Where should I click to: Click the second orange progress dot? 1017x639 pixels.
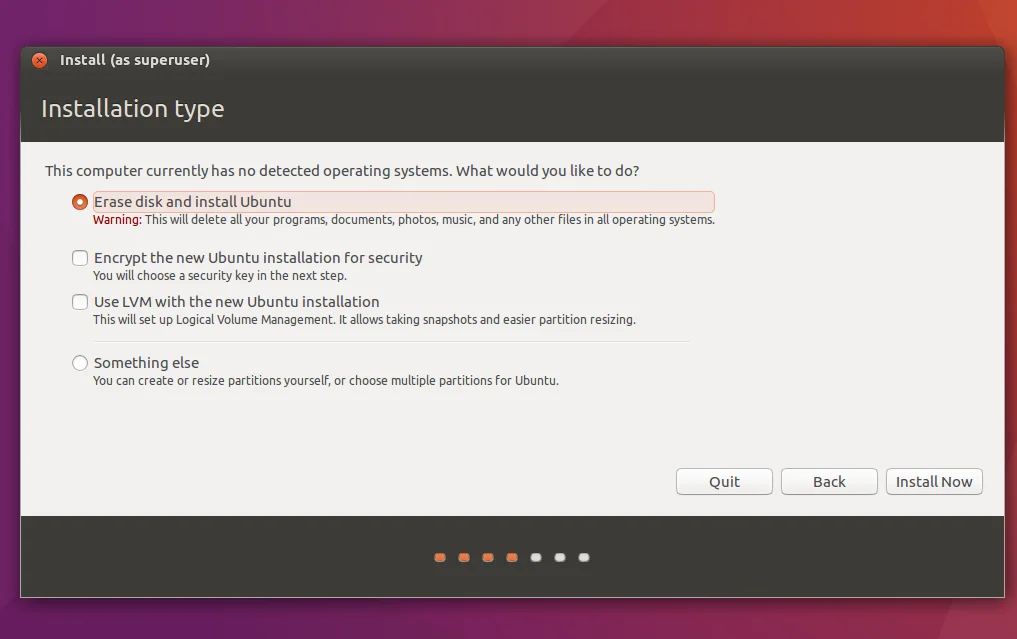coord(464,558)
